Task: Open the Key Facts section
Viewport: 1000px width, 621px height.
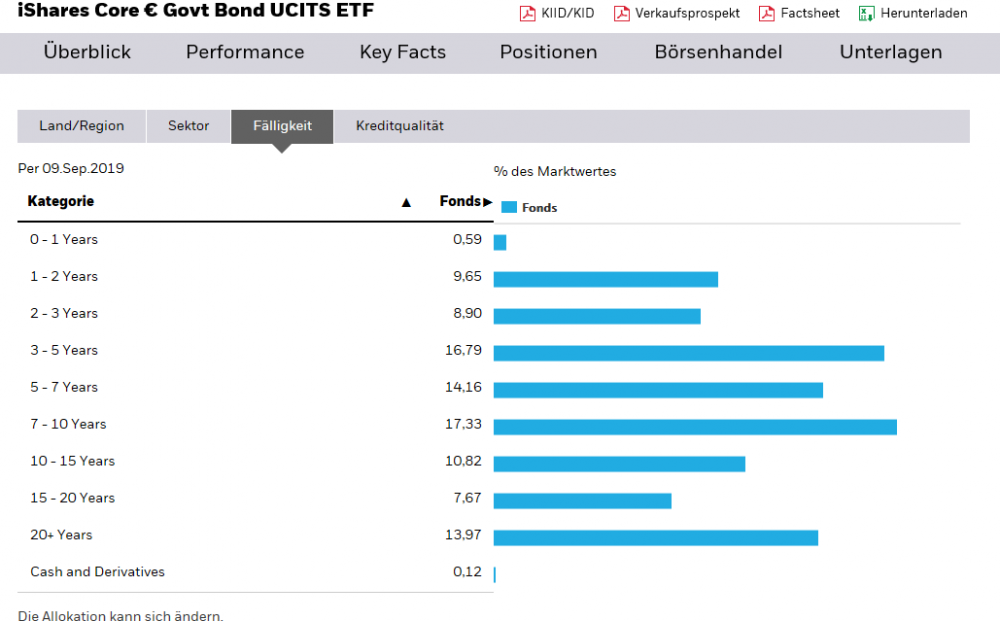Action: pyautogui.click(x=402, y=52)
